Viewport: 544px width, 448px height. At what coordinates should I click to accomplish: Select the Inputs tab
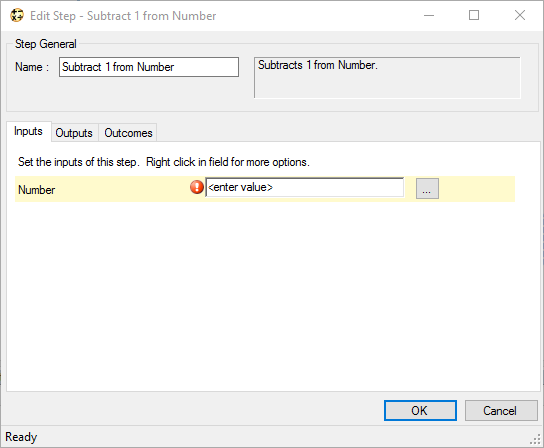click(x=28, y=132)
